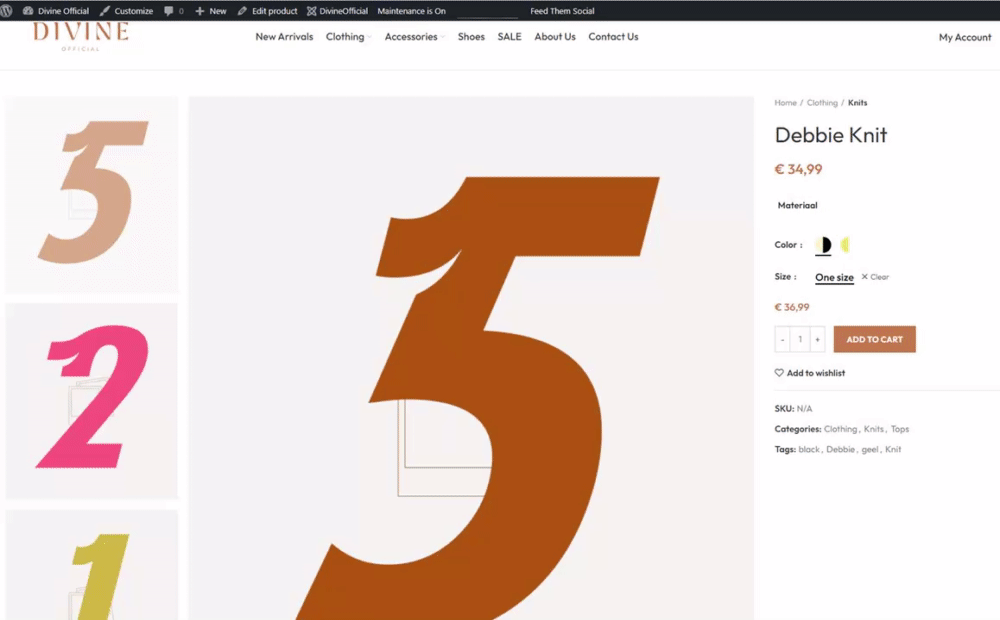
Task: Click the WordPress logo in the admin bar
Action: 6,11
